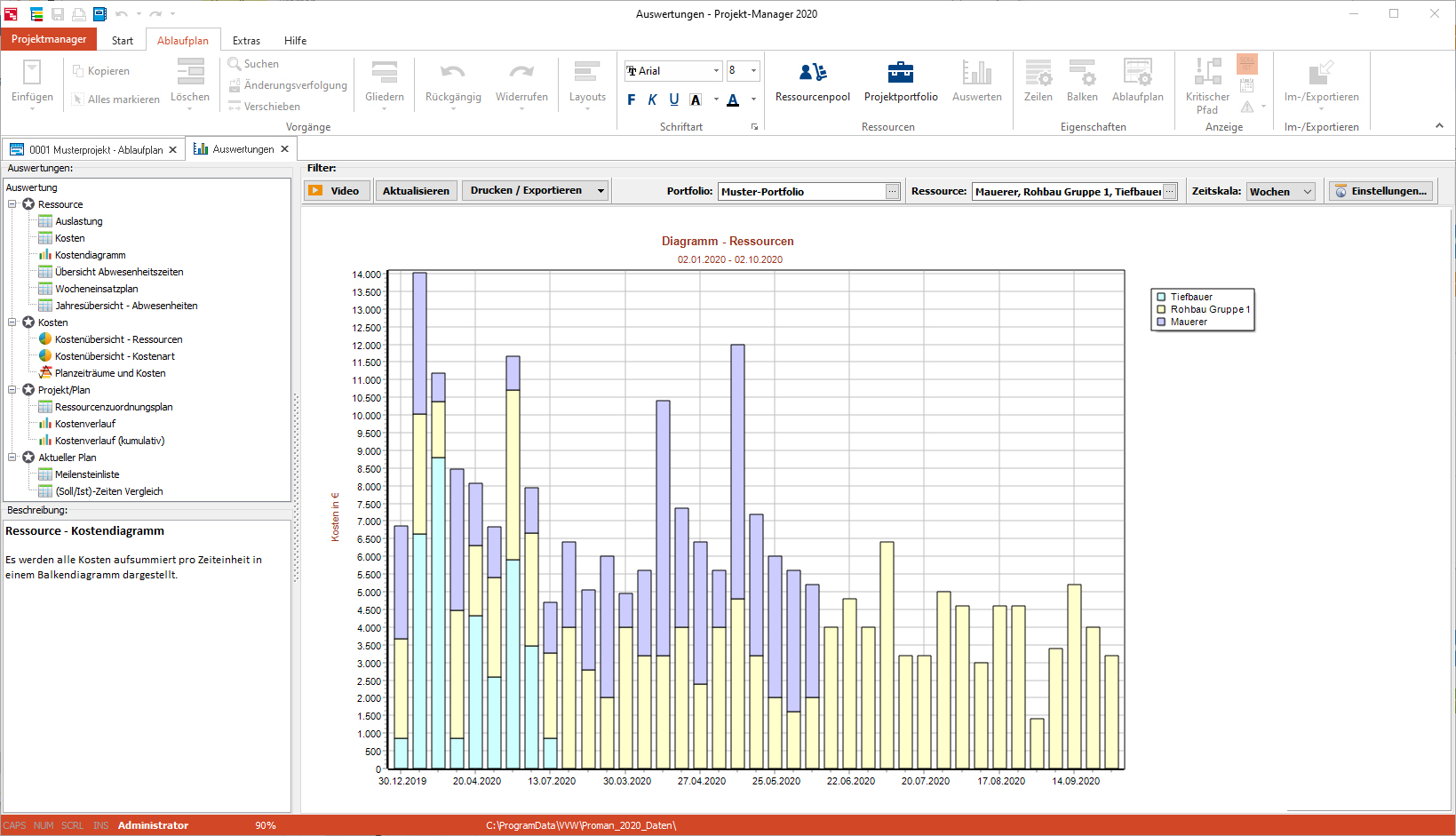Click the underline U formatting icon

coord(673,100)
